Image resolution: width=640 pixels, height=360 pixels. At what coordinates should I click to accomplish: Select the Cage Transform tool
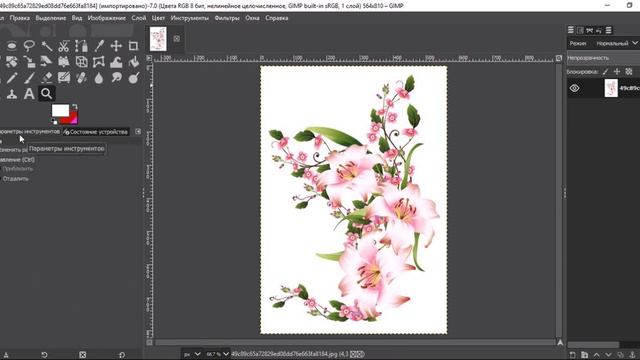99,62
